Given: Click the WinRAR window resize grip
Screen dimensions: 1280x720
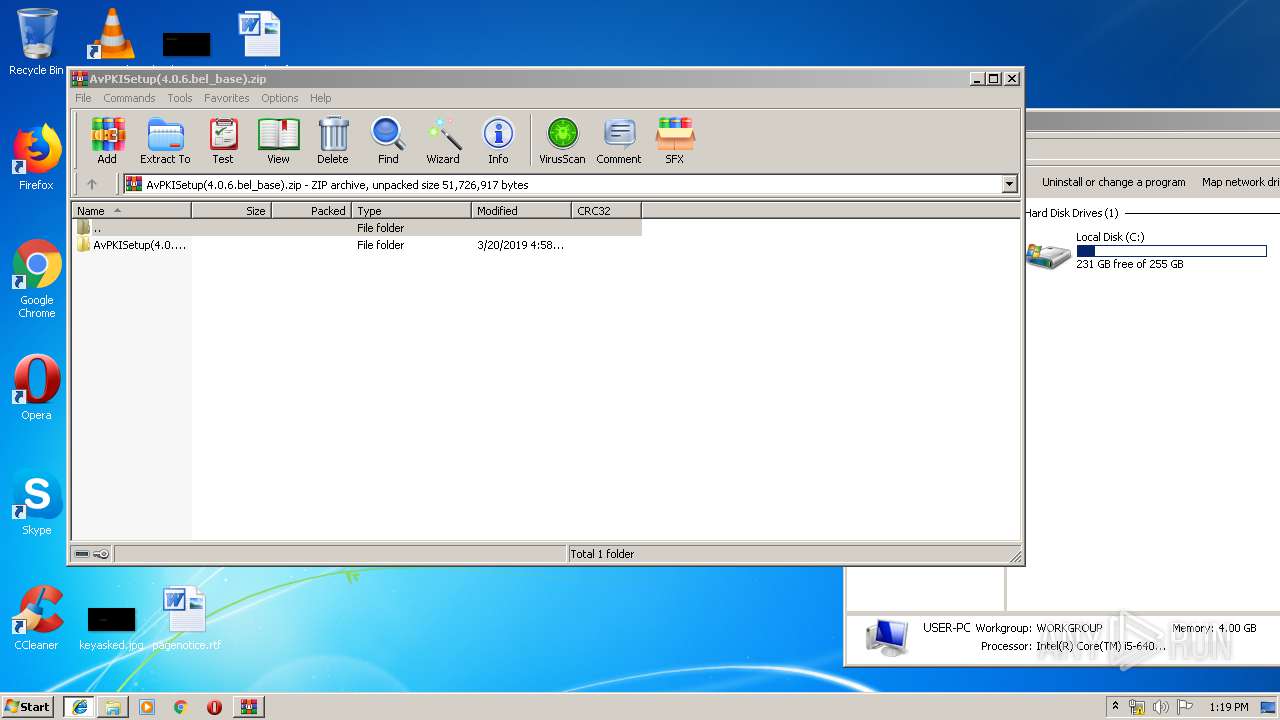Looking at the screenshot, I should pyautogui.click(x=1015, y=556).
